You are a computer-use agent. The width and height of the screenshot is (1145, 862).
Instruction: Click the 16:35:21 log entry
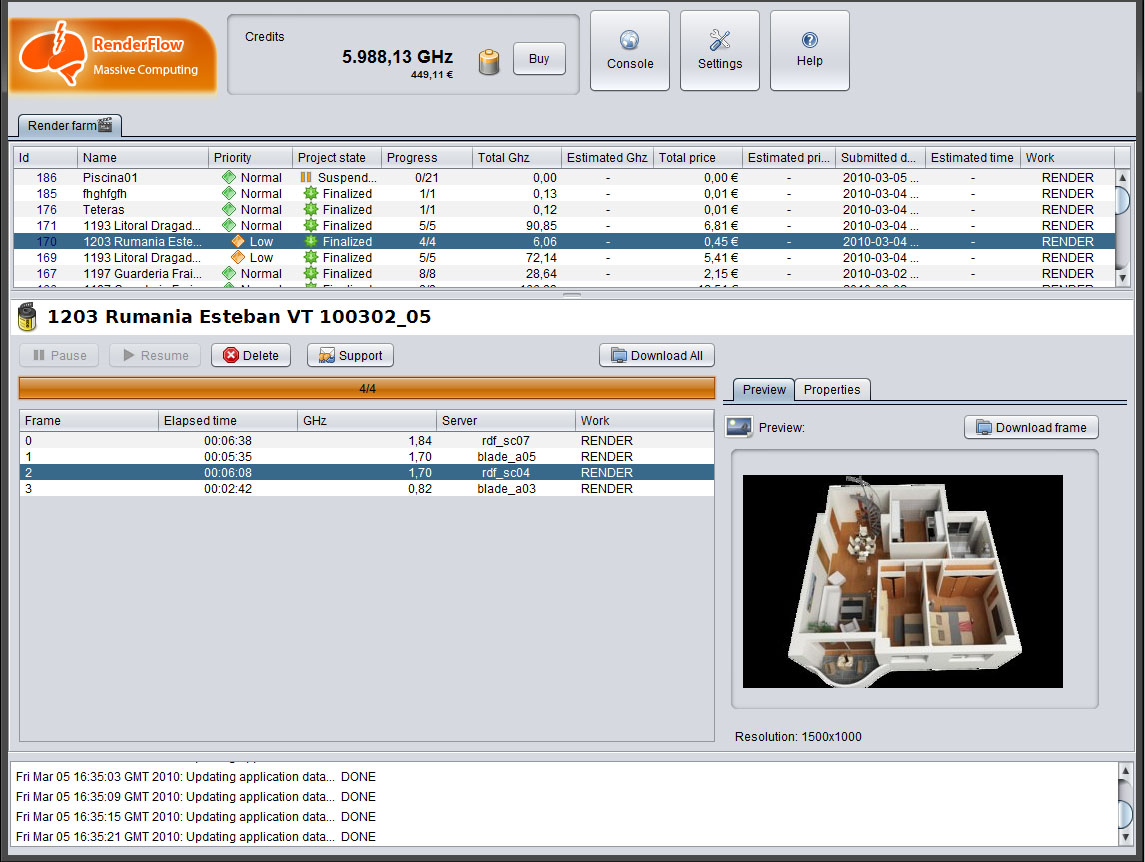coord(196,836)
